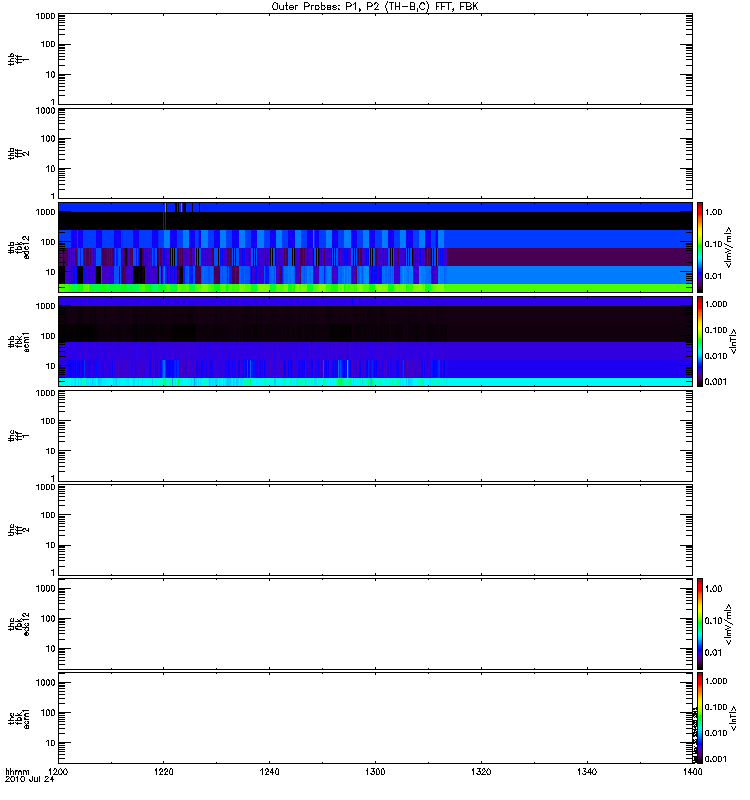Select the thb fbk edc12 spectrogram panel
The image size is (750, 800).
click(x=375, y=247)
